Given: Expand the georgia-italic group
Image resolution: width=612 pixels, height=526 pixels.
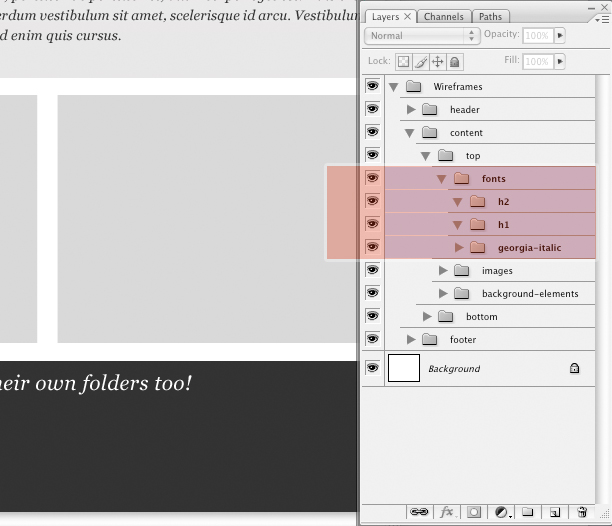Looking at the screenshot, I should pyautogui.click(x=459, y=247).
